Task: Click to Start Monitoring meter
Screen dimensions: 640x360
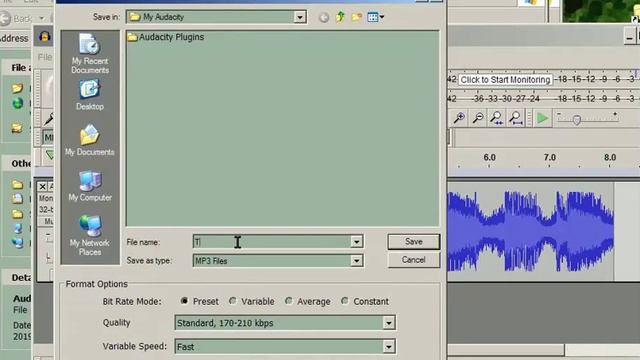Action: pos(505,80)
